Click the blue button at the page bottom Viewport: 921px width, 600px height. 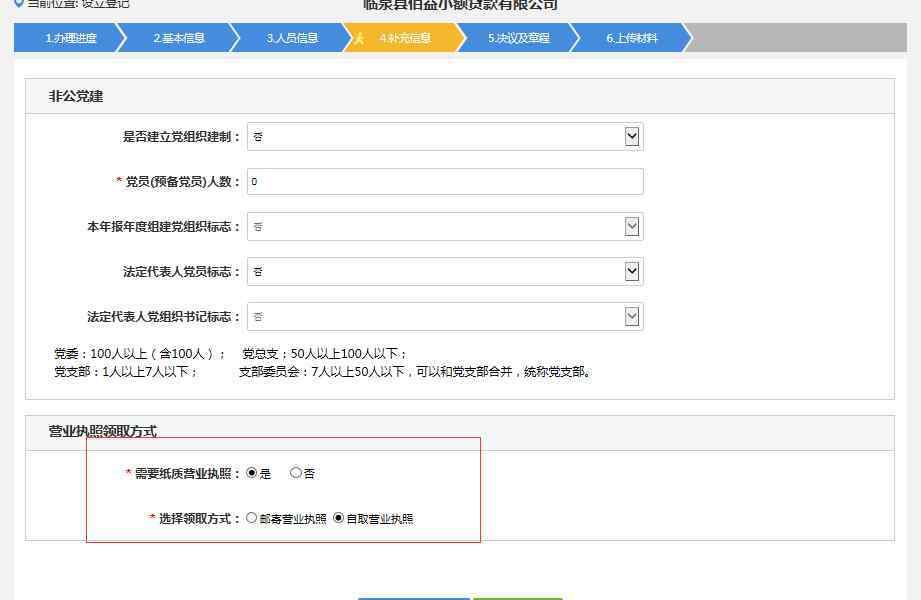(413, 597)
